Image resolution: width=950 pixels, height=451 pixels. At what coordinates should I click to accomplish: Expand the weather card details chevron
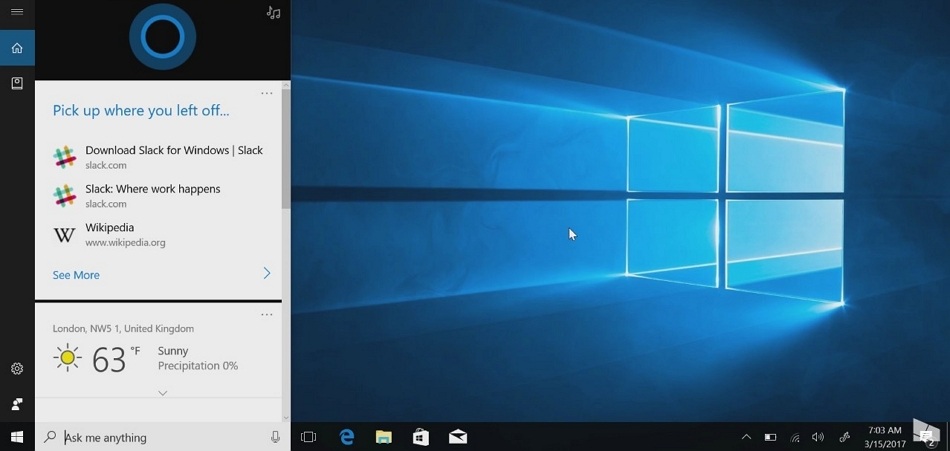(162, 393)
